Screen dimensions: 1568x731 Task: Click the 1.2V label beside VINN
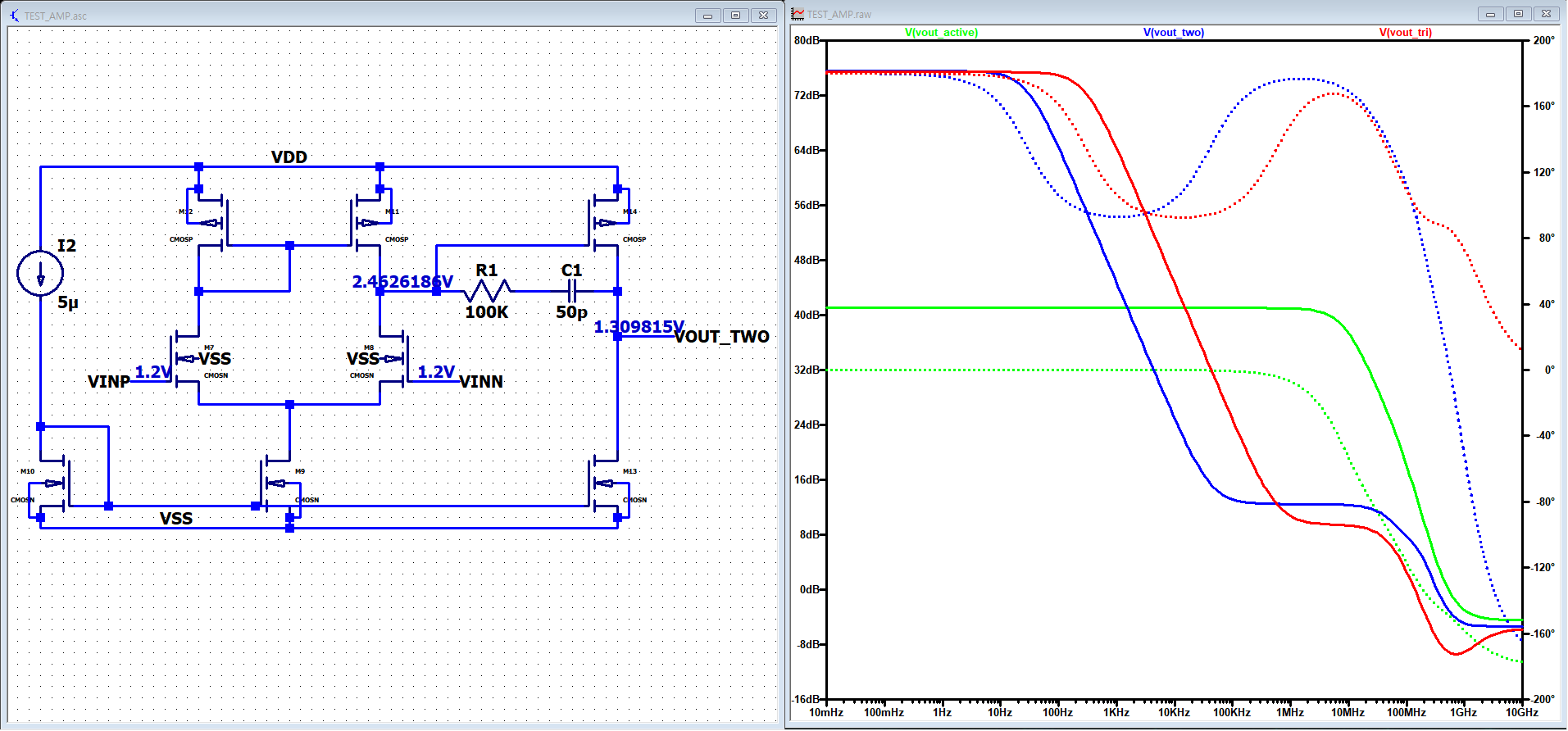click(436, 372)
